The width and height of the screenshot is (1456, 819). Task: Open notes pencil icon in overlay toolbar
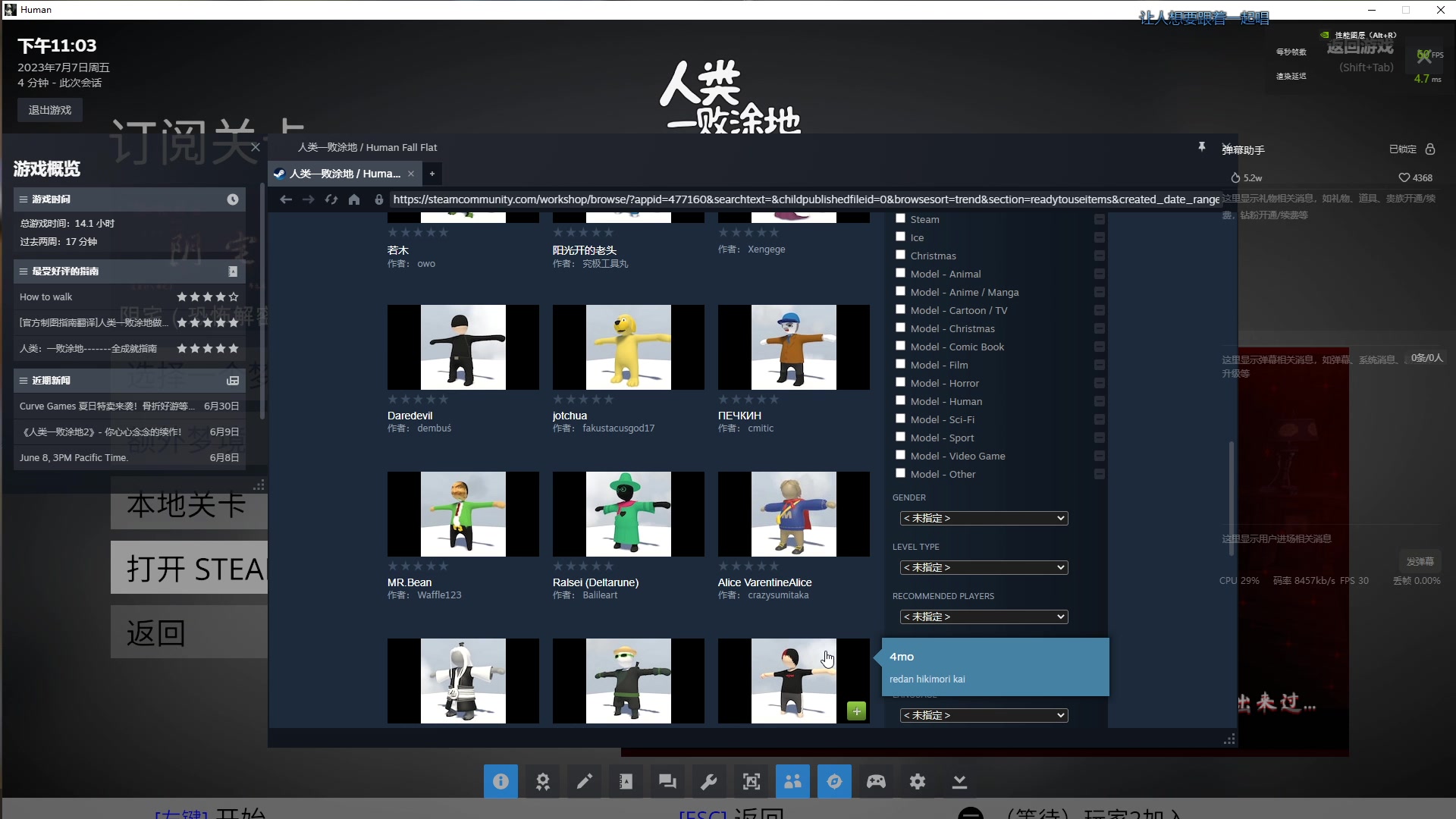584,781
